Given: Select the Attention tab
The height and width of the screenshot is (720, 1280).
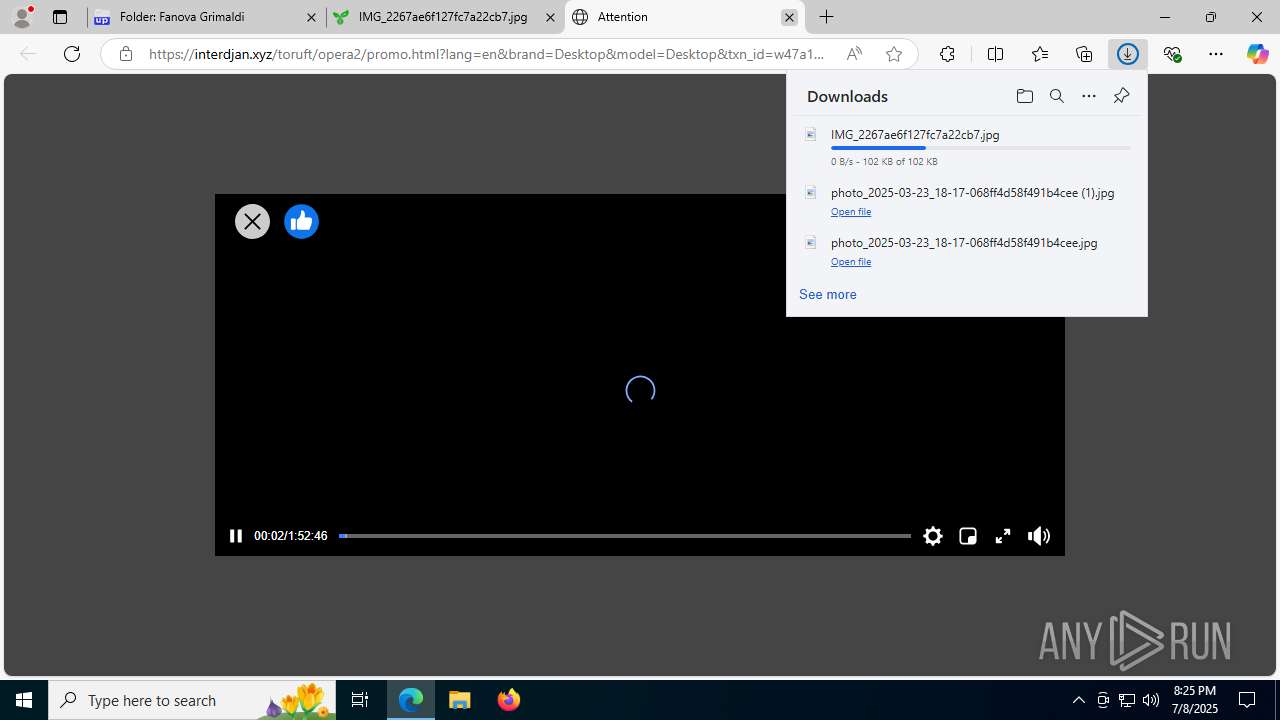Looking at the screenshot, I should coord(685,17).
